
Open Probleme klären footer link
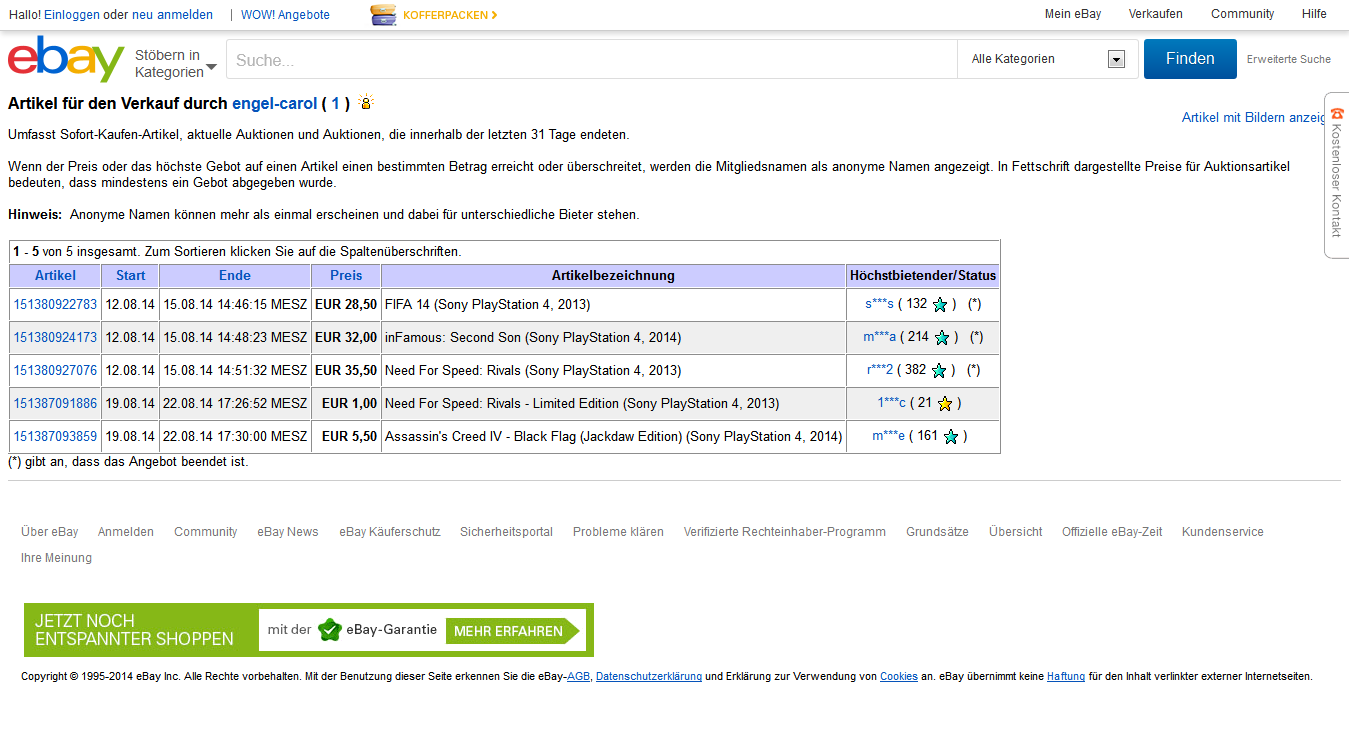(x=618, y=532)
